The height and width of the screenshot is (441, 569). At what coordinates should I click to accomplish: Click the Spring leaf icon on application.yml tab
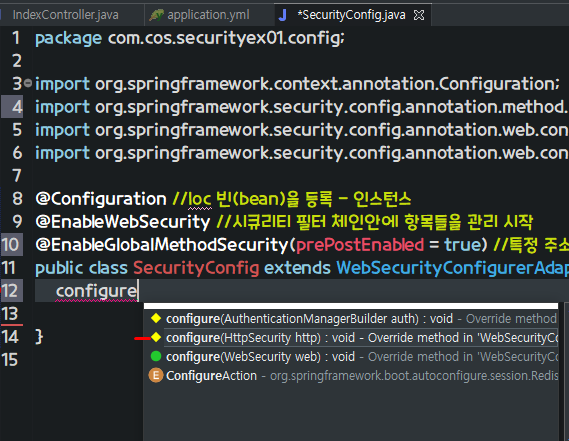coord(156,15)
